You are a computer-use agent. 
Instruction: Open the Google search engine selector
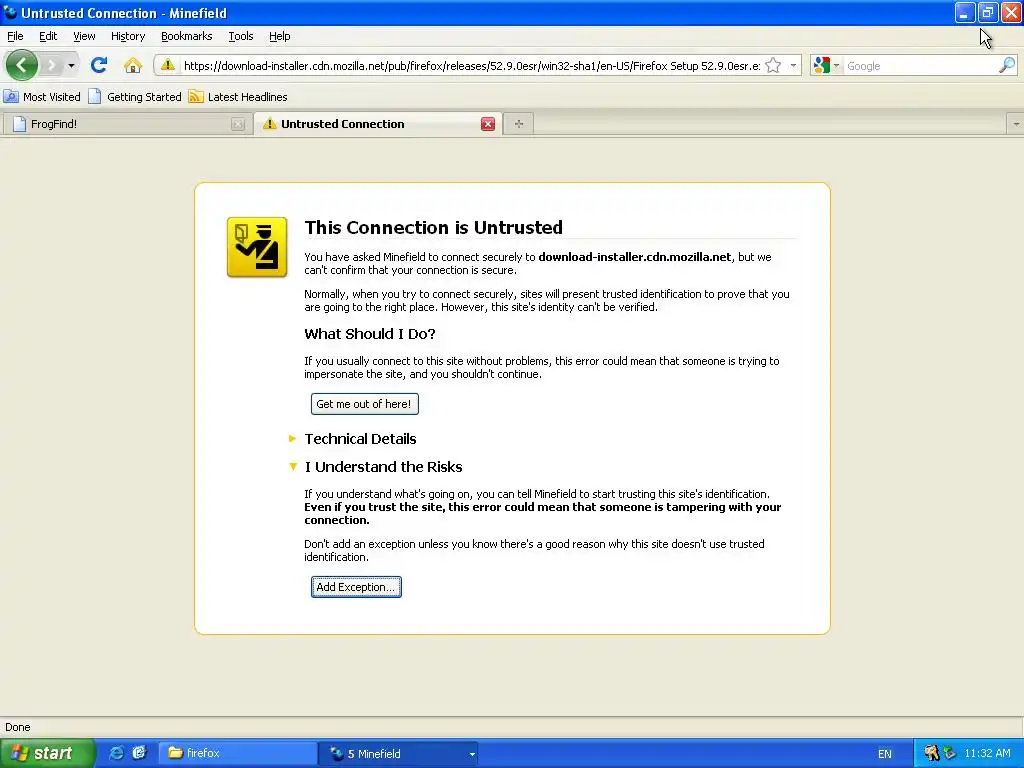point(826,65)
